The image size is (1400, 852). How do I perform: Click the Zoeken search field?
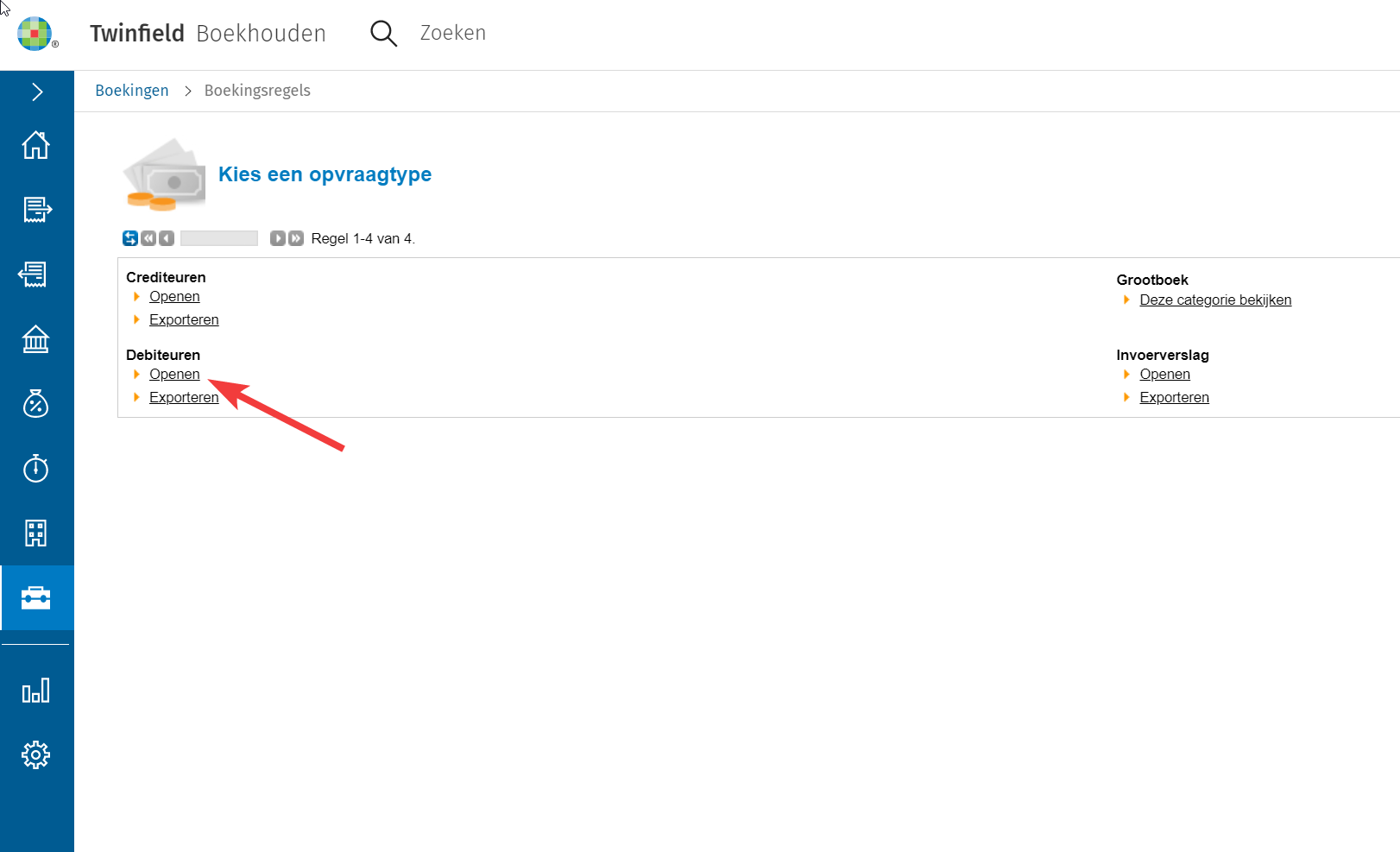pos(452,33)
